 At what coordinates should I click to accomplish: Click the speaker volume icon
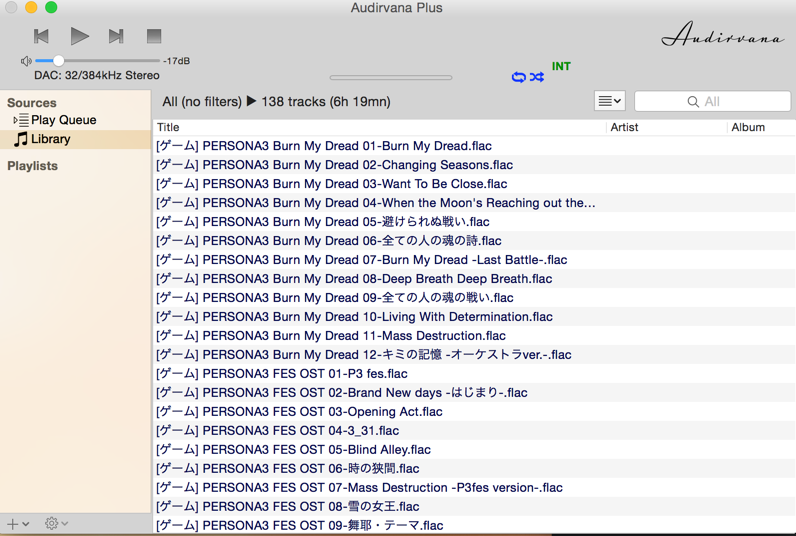[x=26, y=61]
